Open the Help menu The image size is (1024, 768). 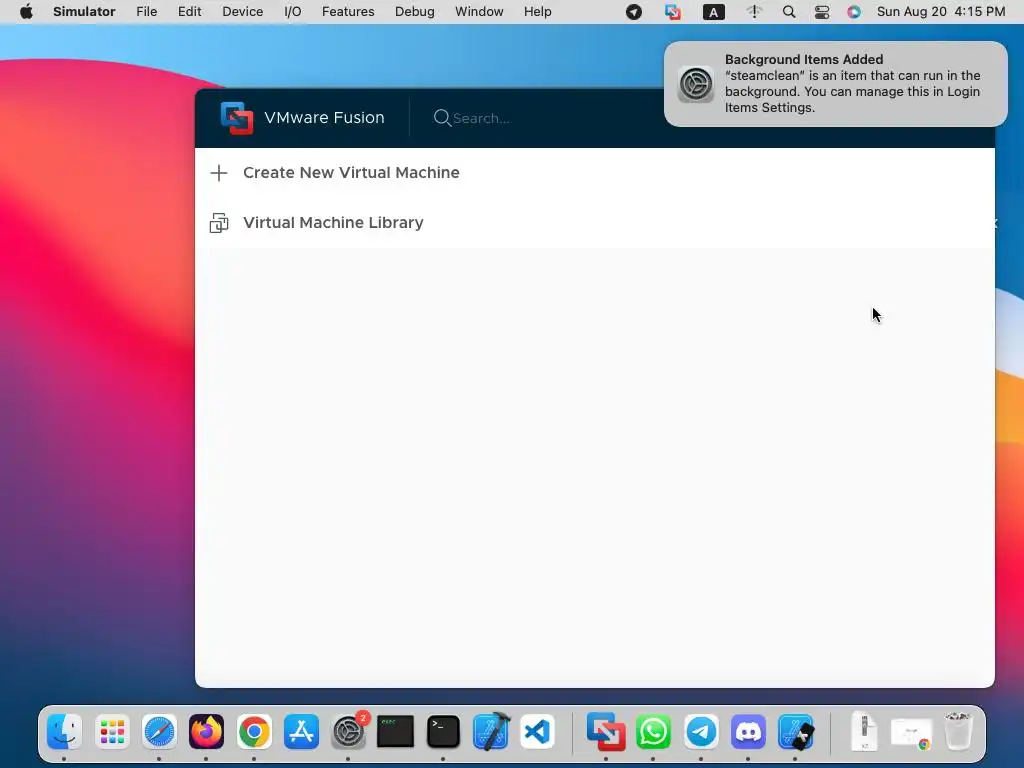[x=537, y=12]
